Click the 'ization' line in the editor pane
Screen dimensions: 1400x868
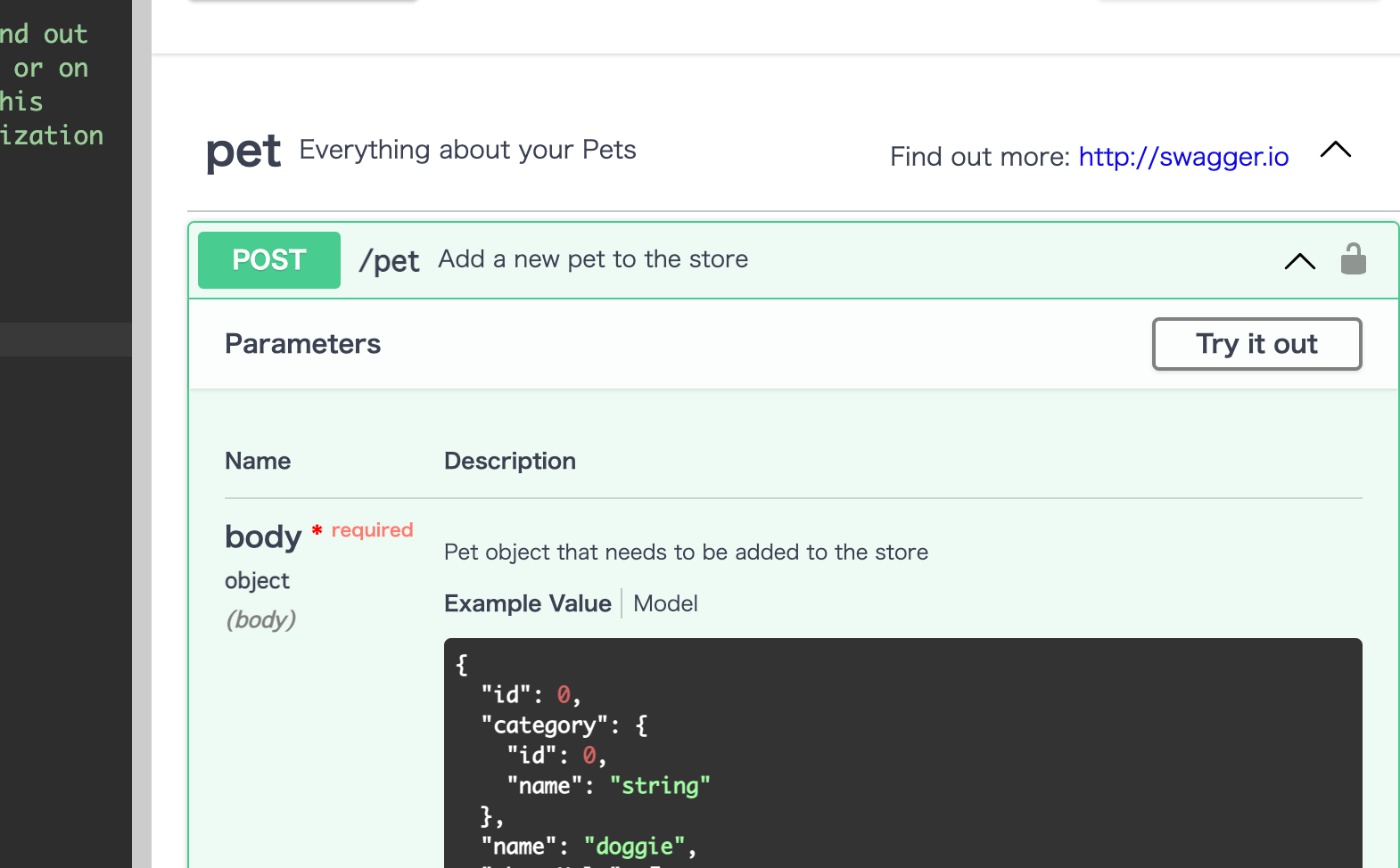click(52, 135)
